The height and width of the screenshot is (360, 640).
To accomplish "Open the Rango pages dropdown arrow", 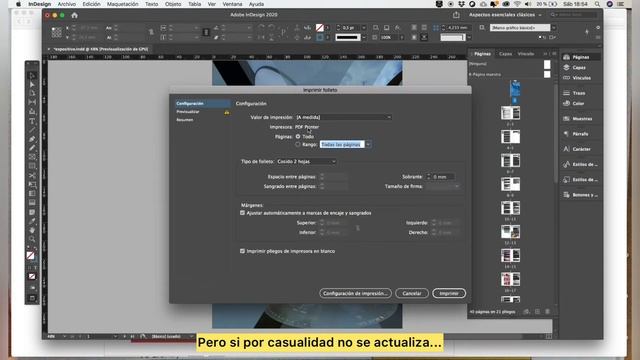I will click(x=368, y=144).
